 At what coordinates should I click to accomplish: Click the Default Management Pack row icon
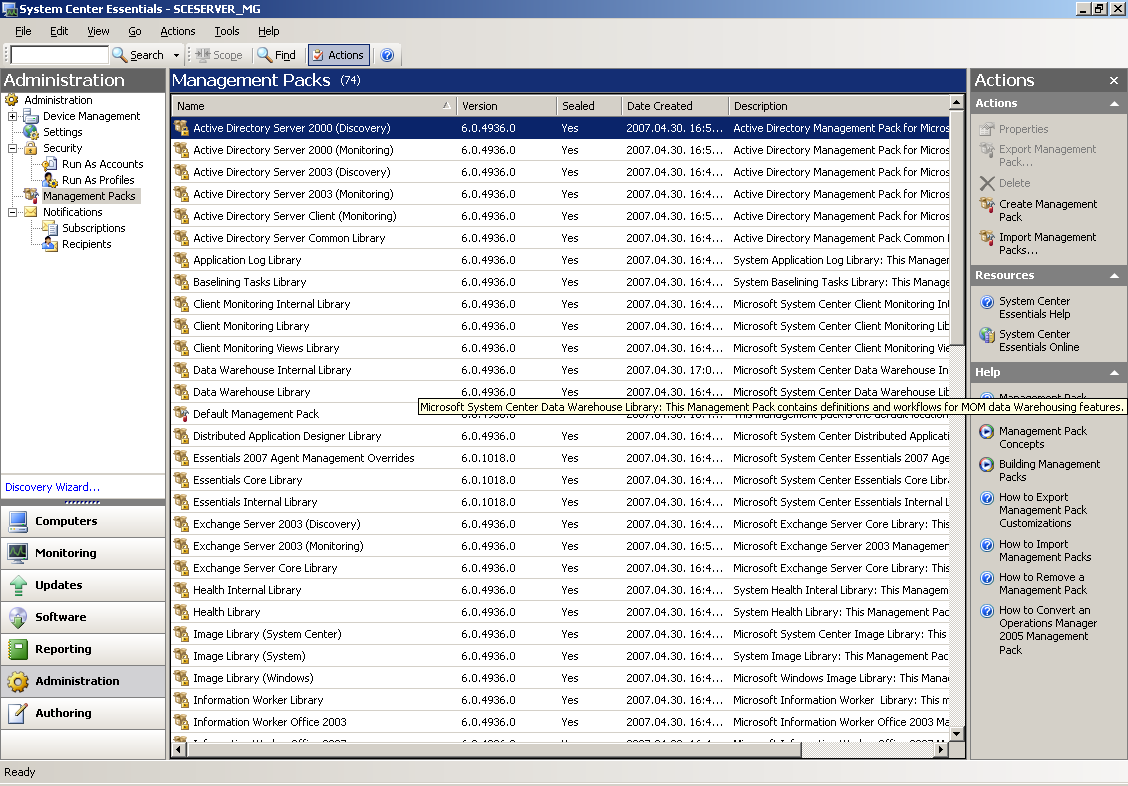tap(181, 414)
